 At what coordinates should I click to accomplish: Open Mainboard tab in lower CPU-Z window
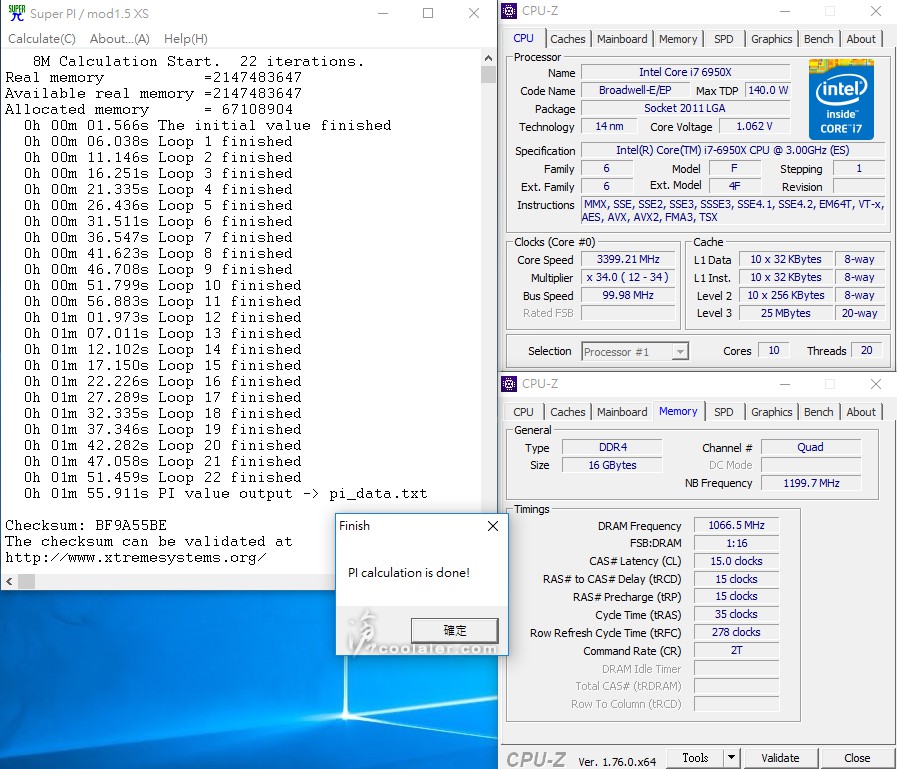pyautogui.click(x=621, y=412)
